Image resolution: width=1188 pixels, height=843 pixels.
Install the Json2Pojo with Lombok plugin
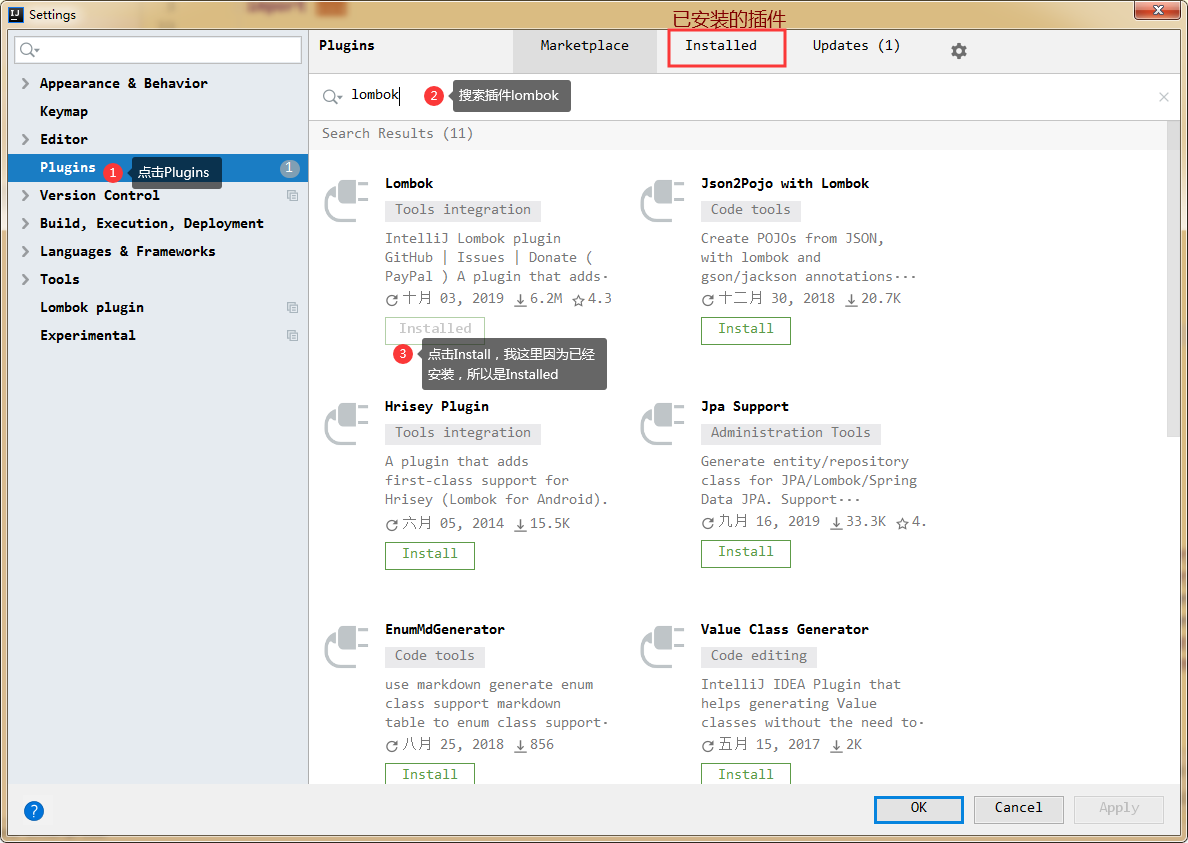click(x=746, y=330)
